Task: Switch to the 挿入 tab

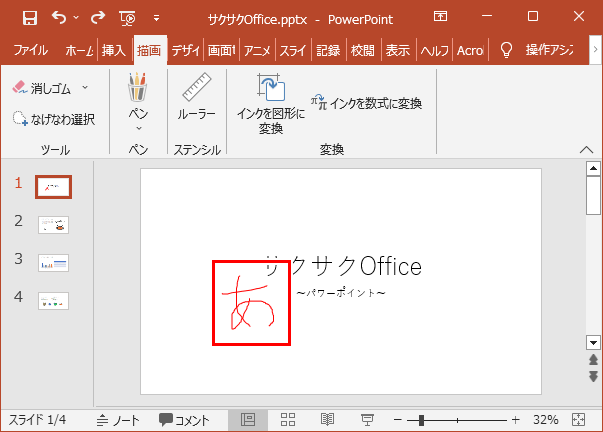Action: pyautogui.click(x=114, y=50)
